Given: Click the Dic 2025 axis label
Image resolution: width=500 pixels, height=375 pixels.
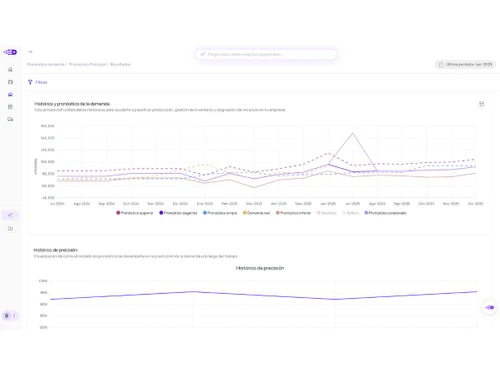Looking at the screenshot, I should coord(476,203).
